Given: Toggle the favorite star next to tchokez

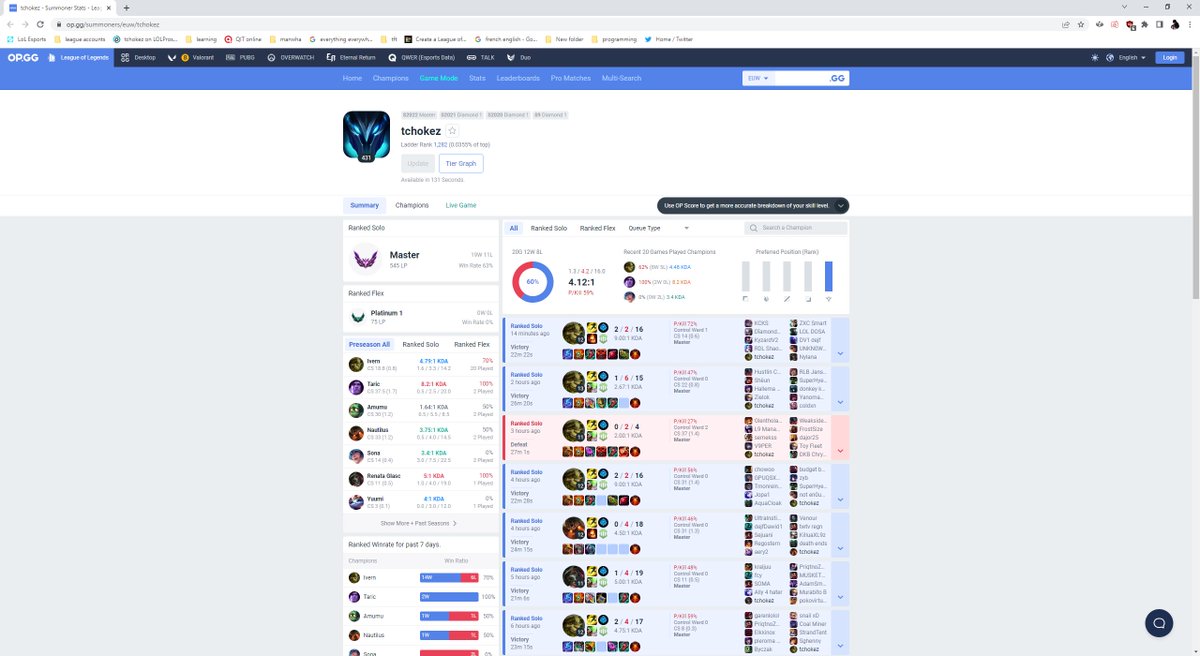Looking at the screenshot, I should click(x=451, y=130).
